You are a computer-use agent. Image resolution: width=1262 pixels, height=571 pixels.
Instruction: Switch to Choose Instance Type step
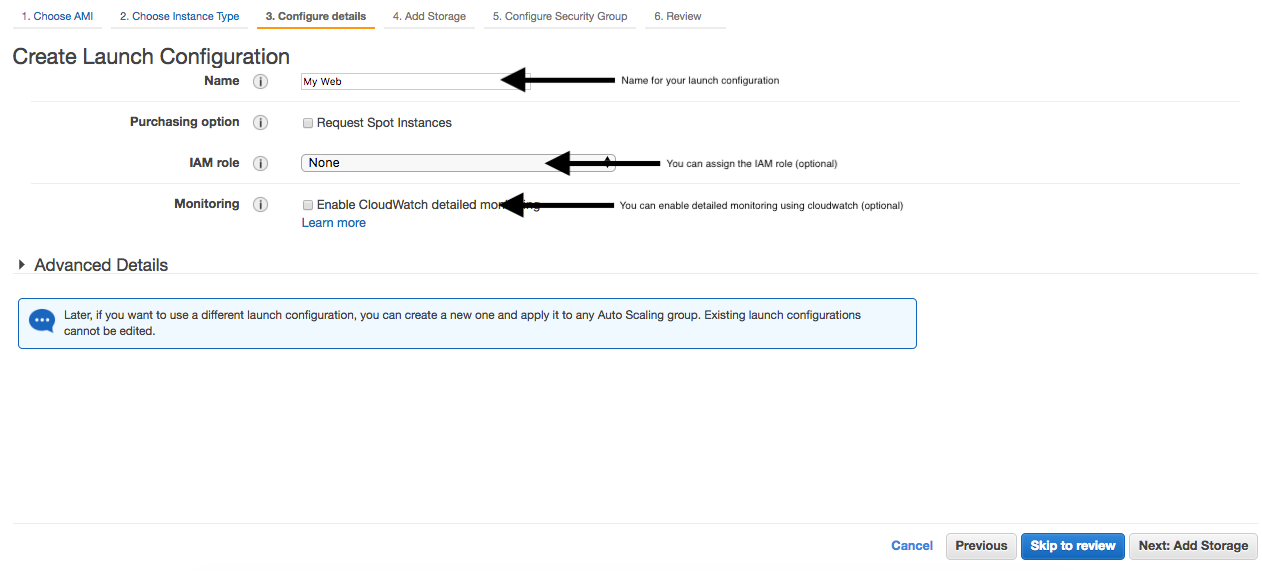[x=179, y=17]
